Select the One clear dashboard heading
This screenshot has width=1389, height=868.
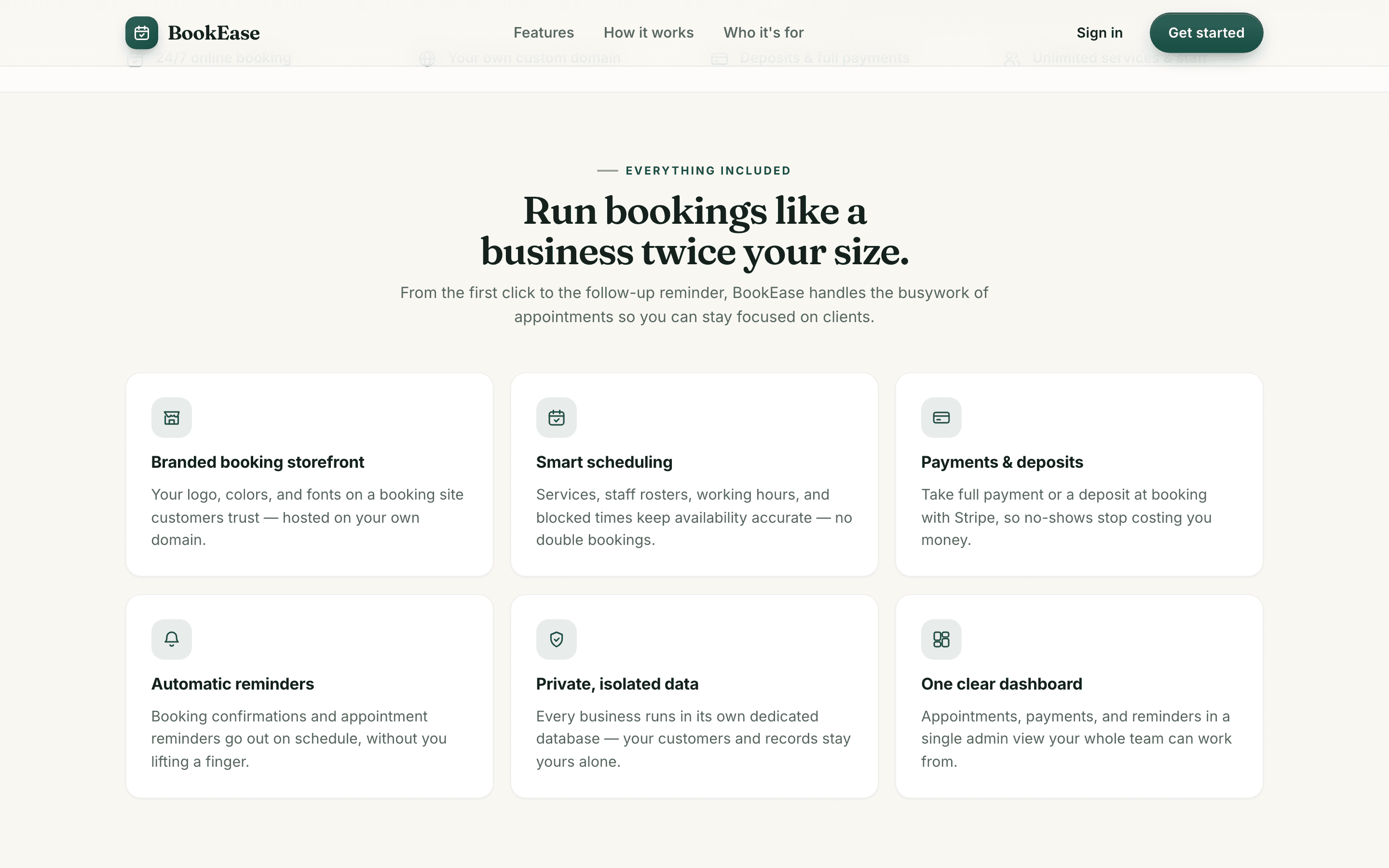pyautogui.click(x=1002, y=684)
